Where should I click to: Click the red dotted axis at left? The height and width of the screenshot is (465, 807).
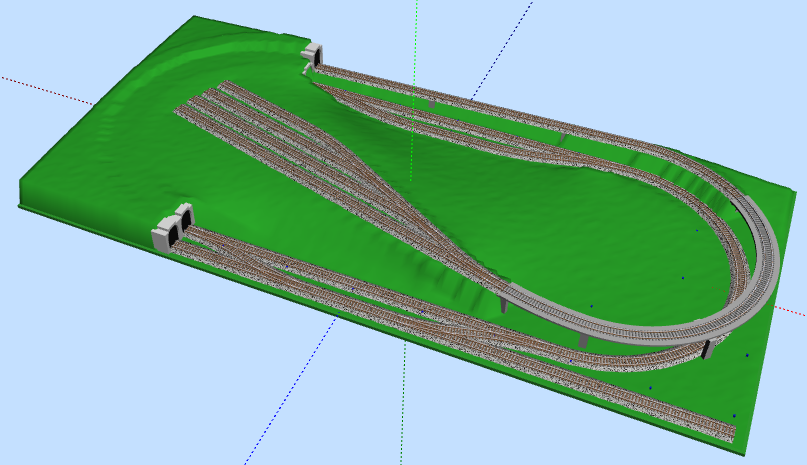point(40,86)
